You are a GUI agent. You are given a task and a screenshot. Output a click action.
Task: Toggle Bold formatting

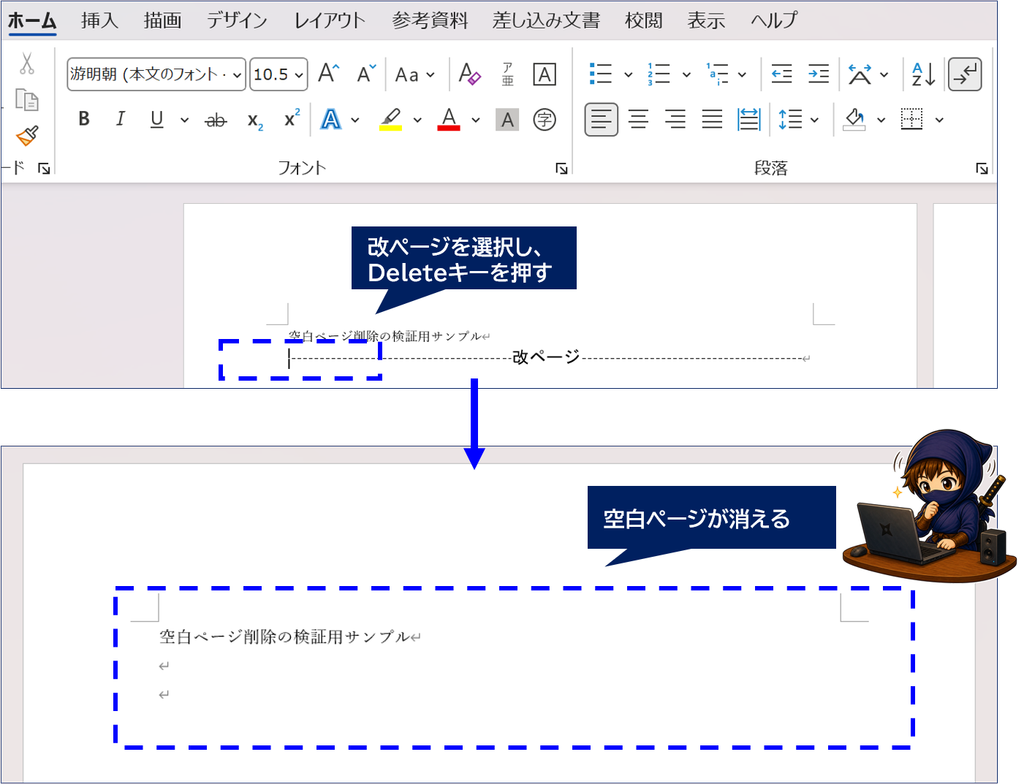[x=84, y=119]
